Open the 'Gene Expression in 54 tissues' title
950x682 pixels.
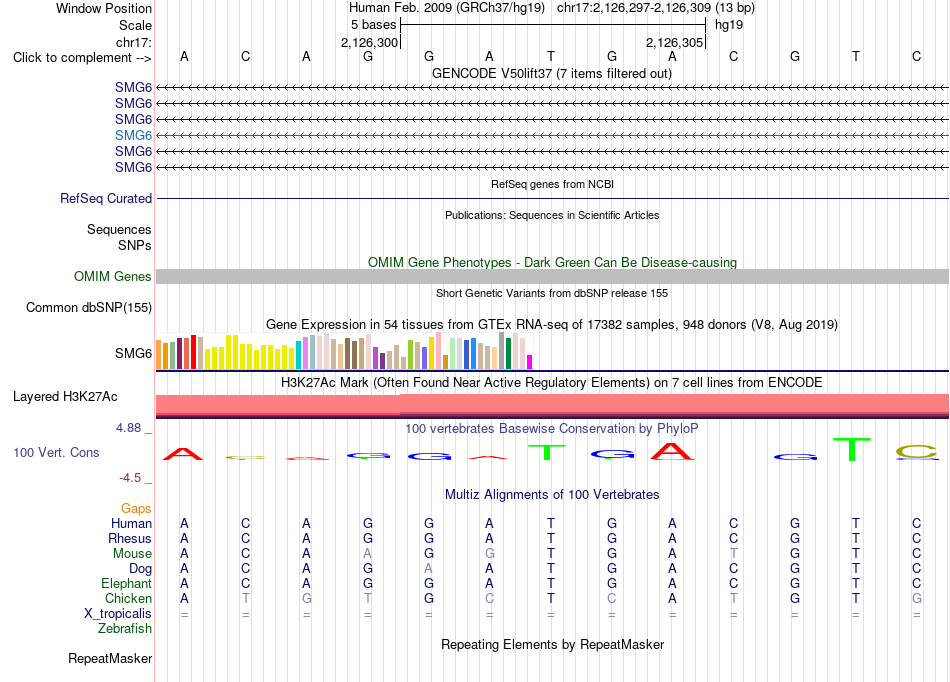point(552,324)
